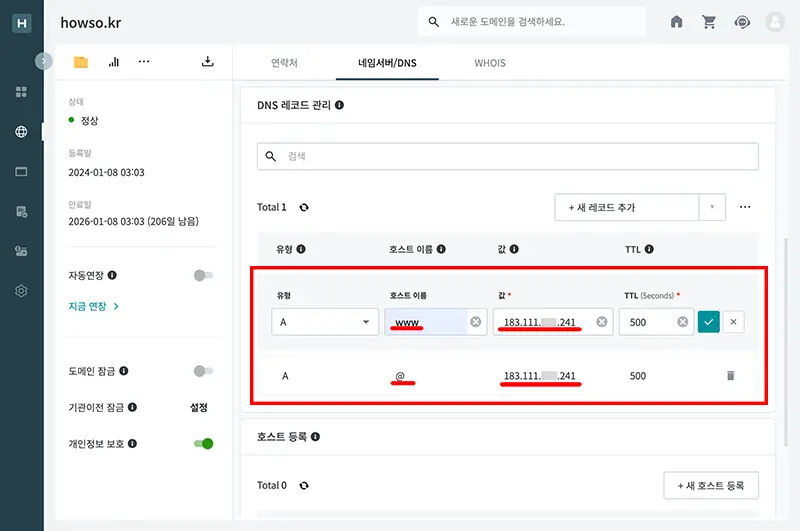
Task: Click the yellow folder icon
Action: [x=81, y=62]
